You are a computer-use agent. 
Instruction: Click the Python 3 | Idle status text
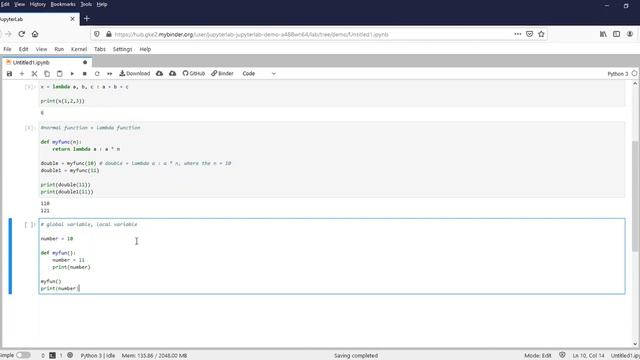98,356
